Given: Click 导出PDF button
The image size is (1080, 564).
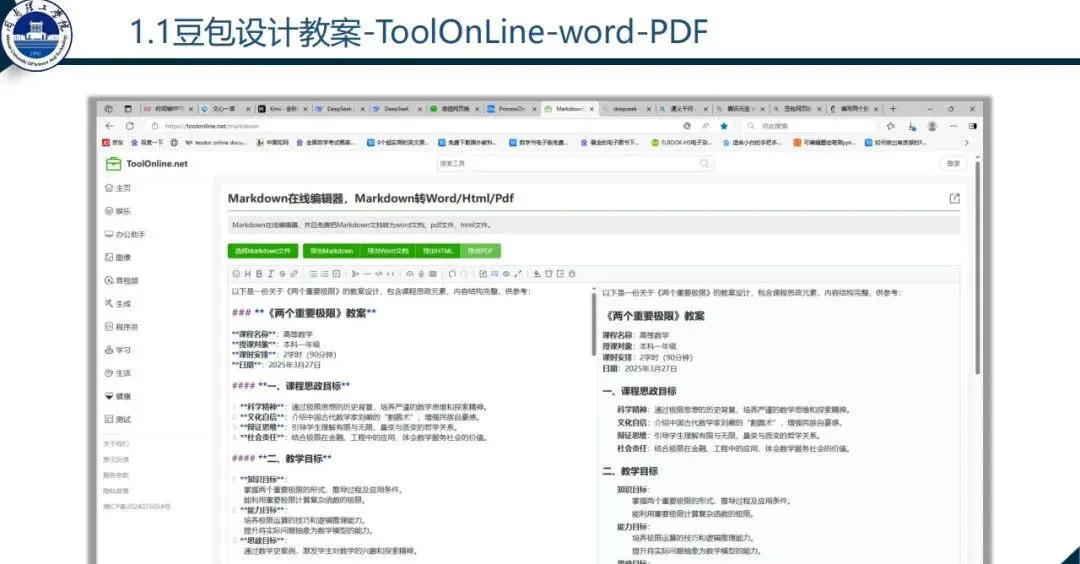Looking at the screenshot, I should [x=480, y=251].
